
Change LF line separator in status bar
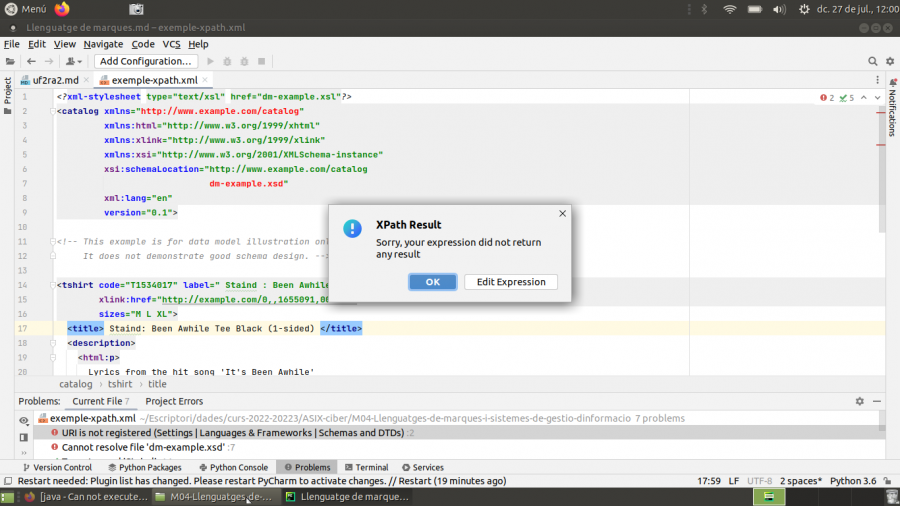click(x=734, y=481)
